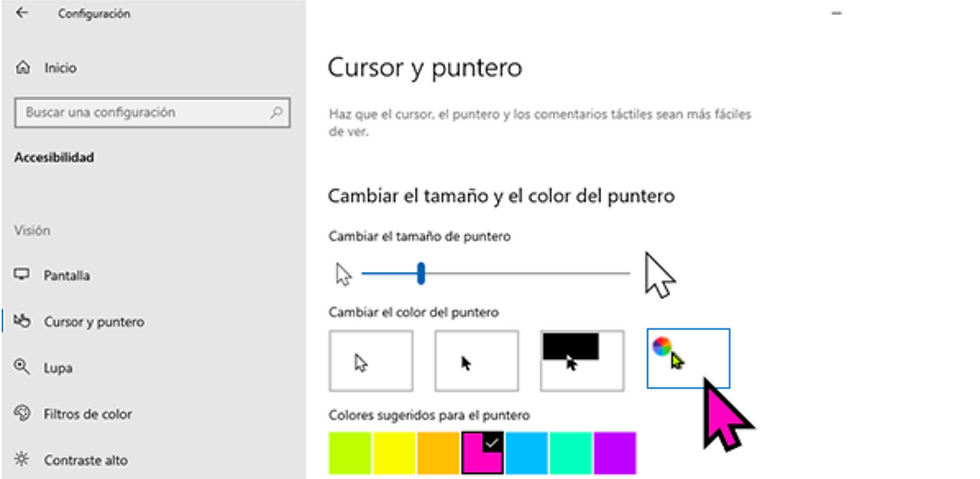Select the black pointer color option
This screenshot has height=479, width=980.
coord(477,361)
